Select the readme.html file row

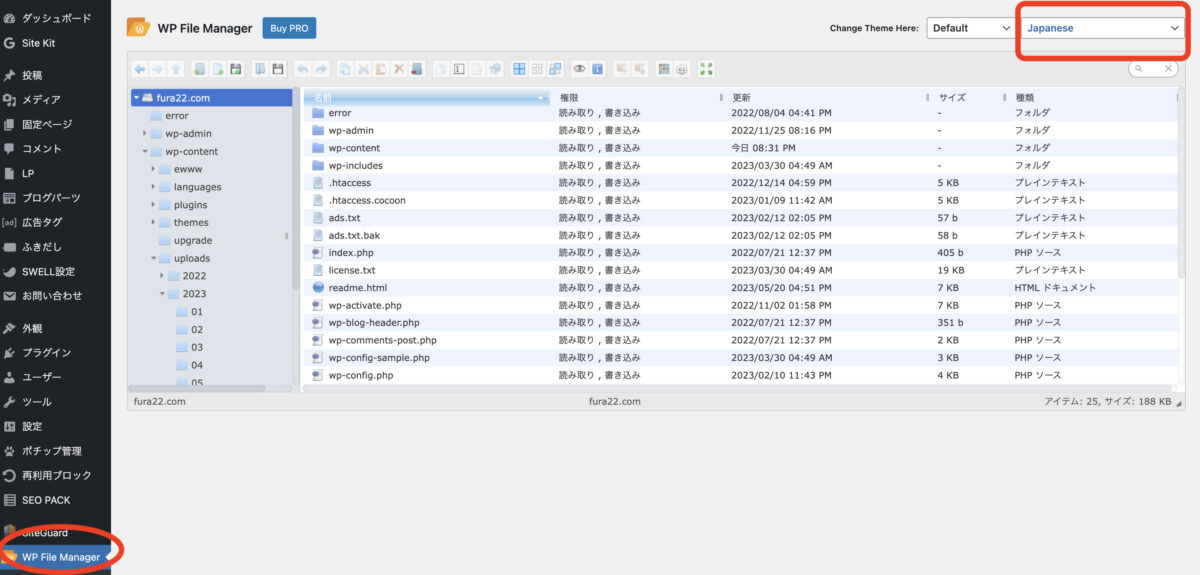click(x=742, y=287)
